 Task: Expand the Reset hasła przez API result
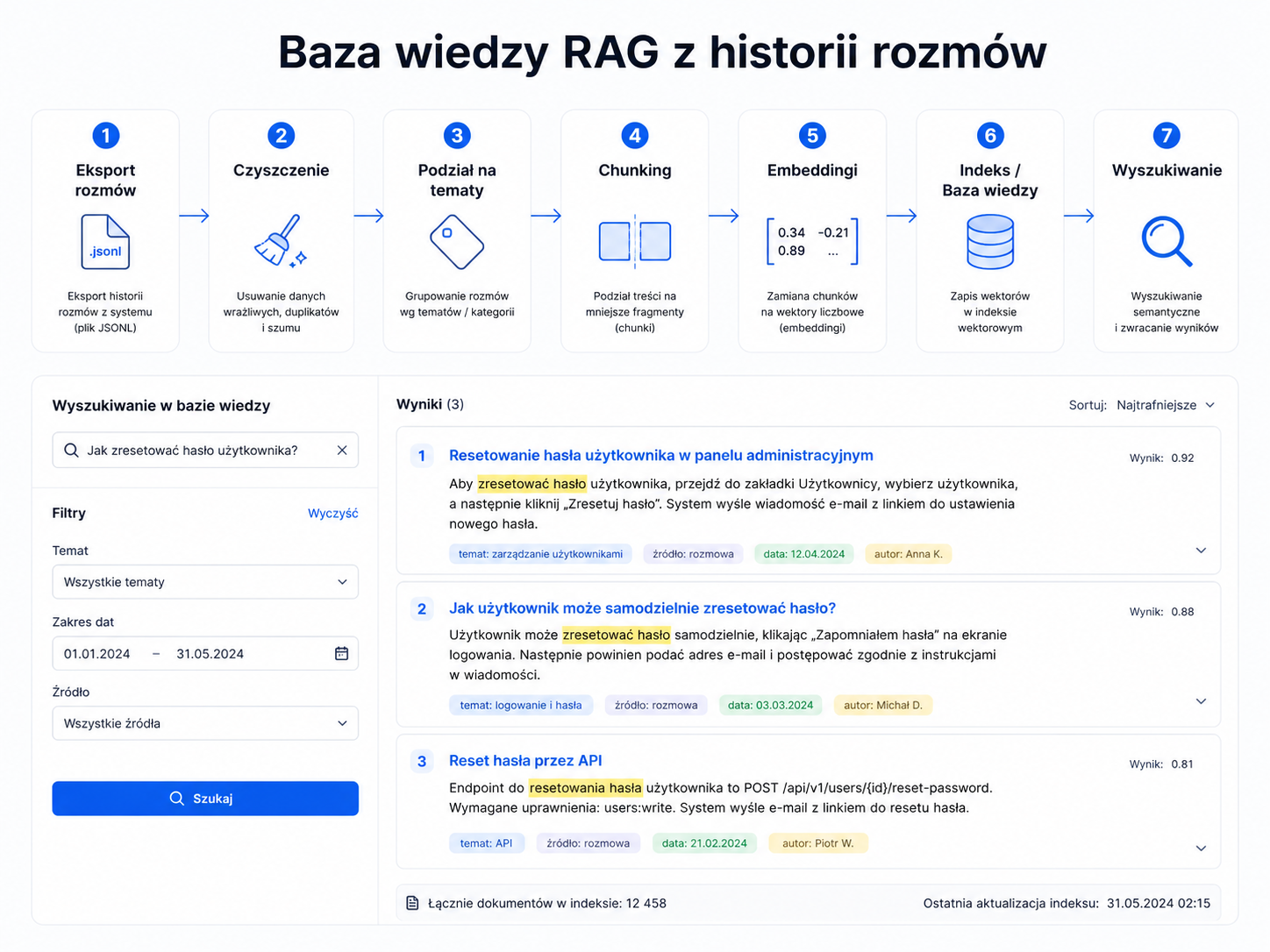(x=1202, y=848)
